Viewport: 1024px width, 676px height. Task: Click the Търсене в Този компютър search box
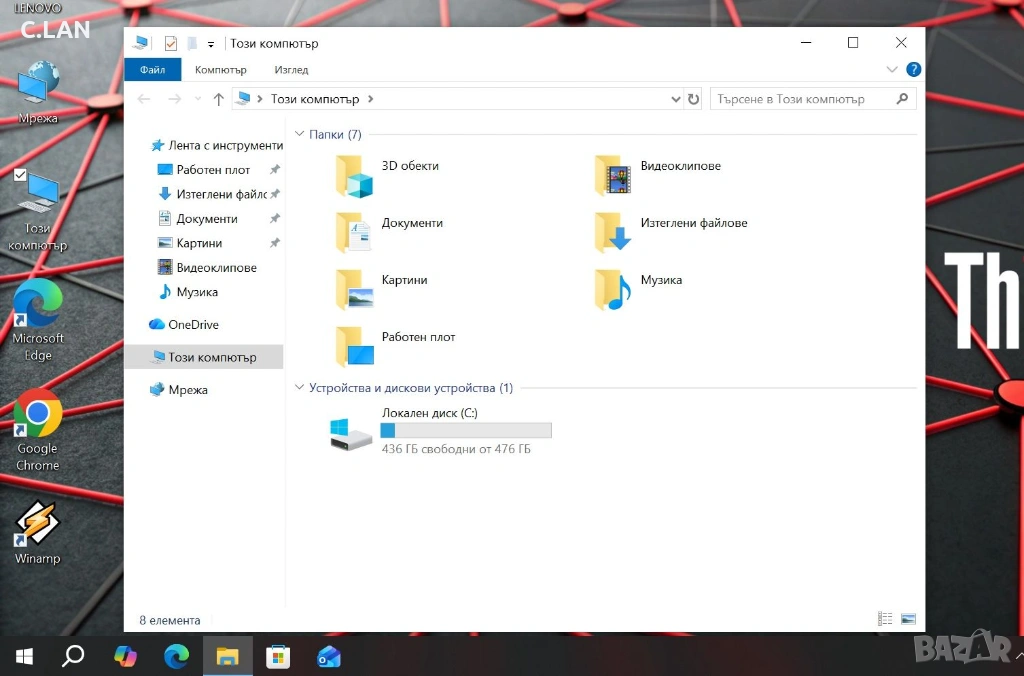(804, 99)
